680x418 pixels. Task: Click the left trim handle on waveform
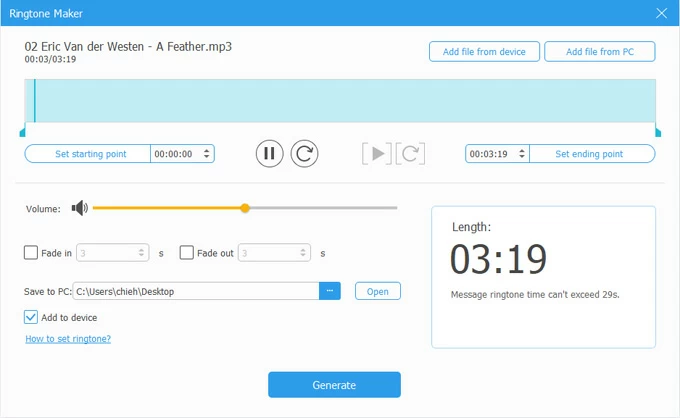point(22,131)
